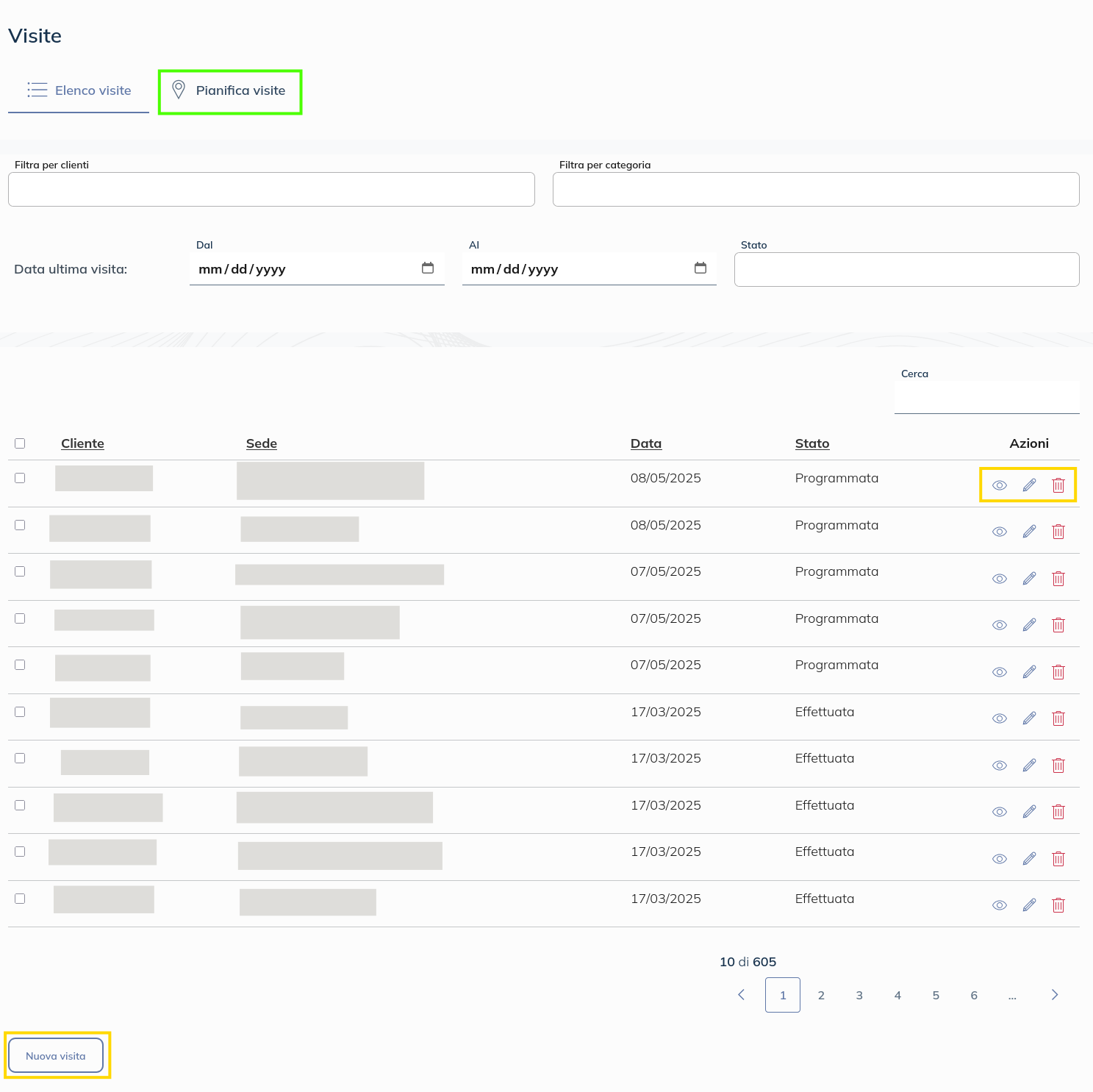
Task: Open calendar picker for Dal date
Action: click(428, 268)
